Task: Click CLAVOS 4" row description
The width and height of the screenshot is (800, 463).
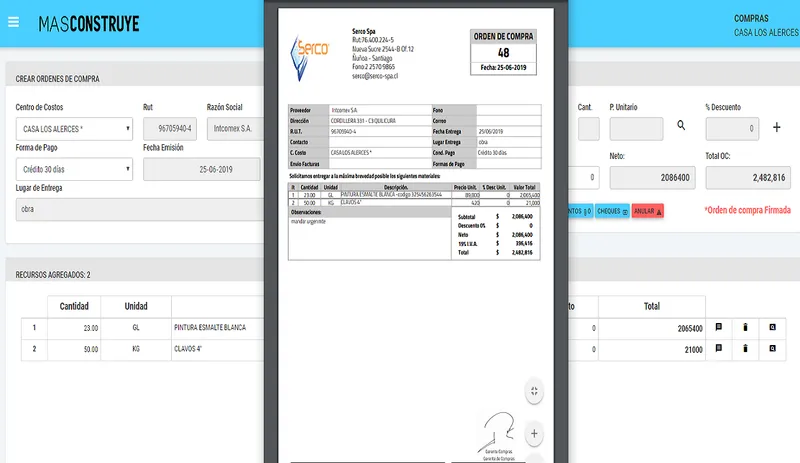Action: pyautogui.click(x=188, y=349)
